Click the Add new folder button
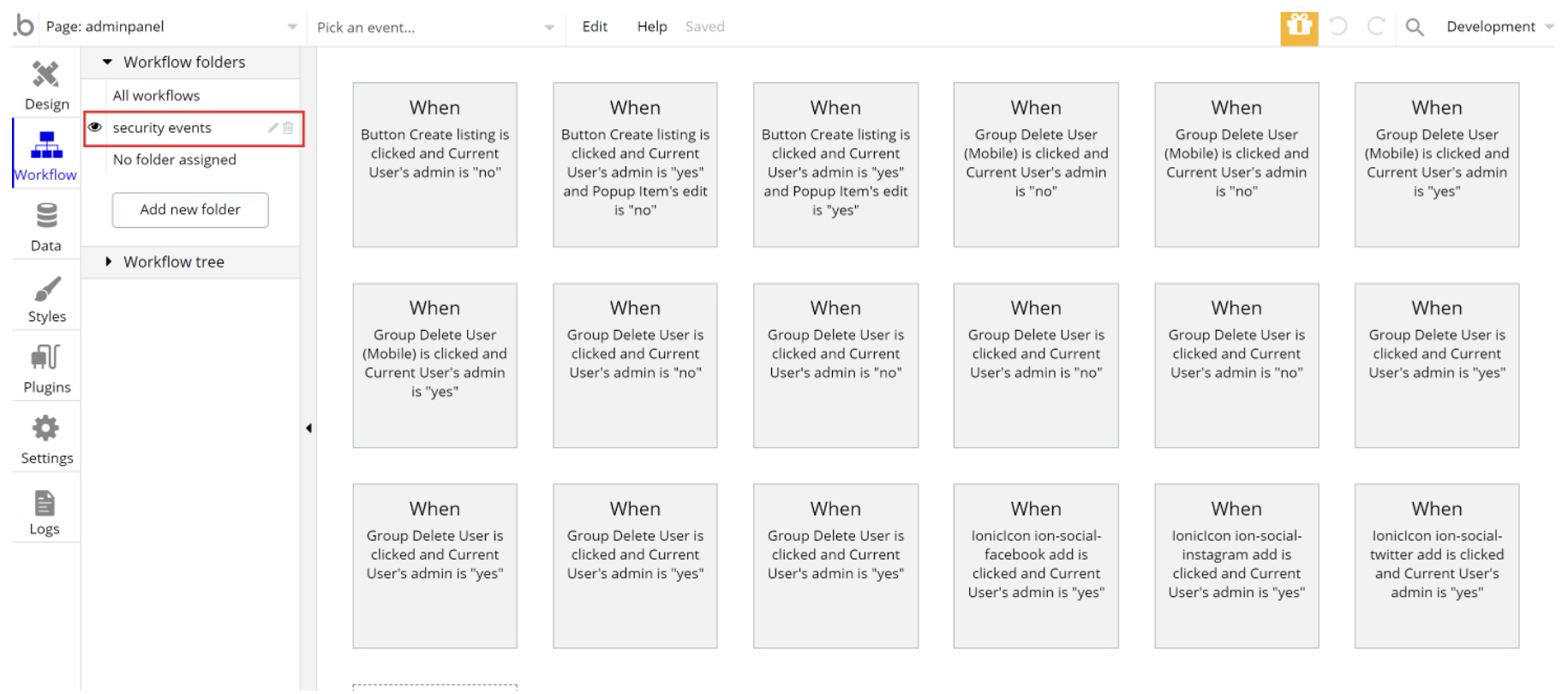Viewport: 1568px width, 694px height. tap(190, 210)
